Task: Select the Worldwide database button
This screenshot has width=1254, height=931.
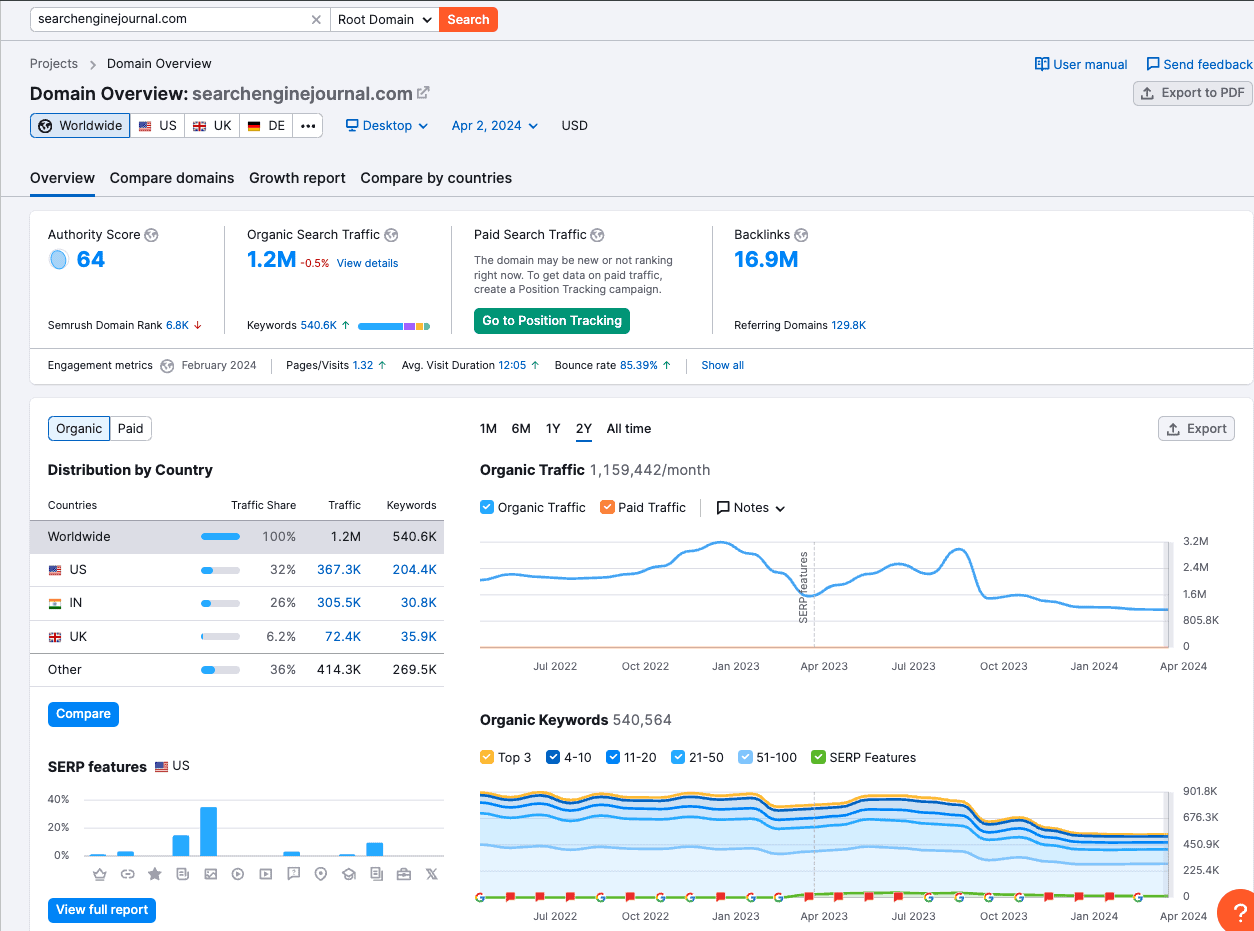Action: pyautogui.click(x=80, y=126)
